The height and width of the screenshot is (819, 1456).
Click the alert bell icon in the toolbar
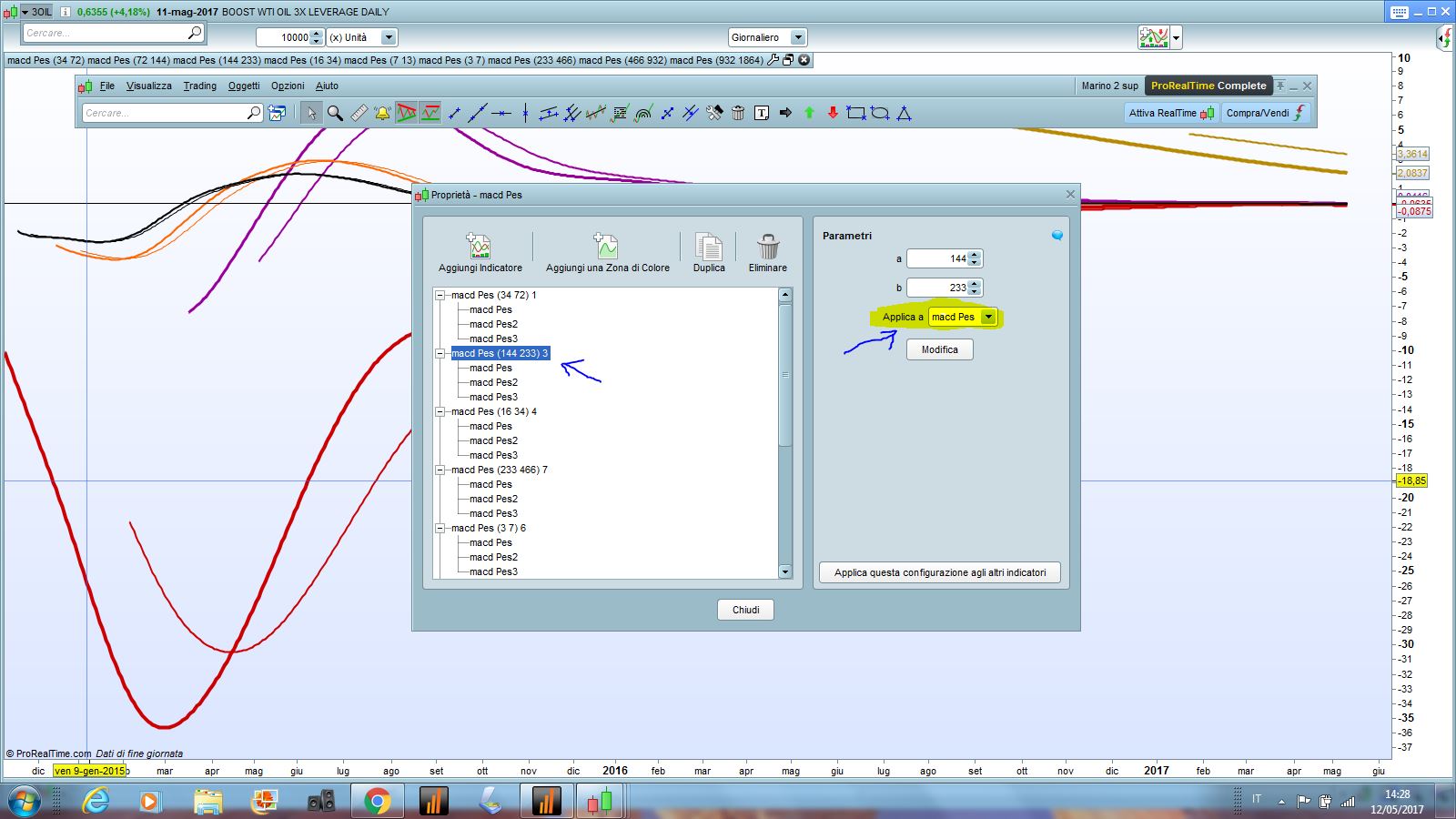tap(382, 113)
